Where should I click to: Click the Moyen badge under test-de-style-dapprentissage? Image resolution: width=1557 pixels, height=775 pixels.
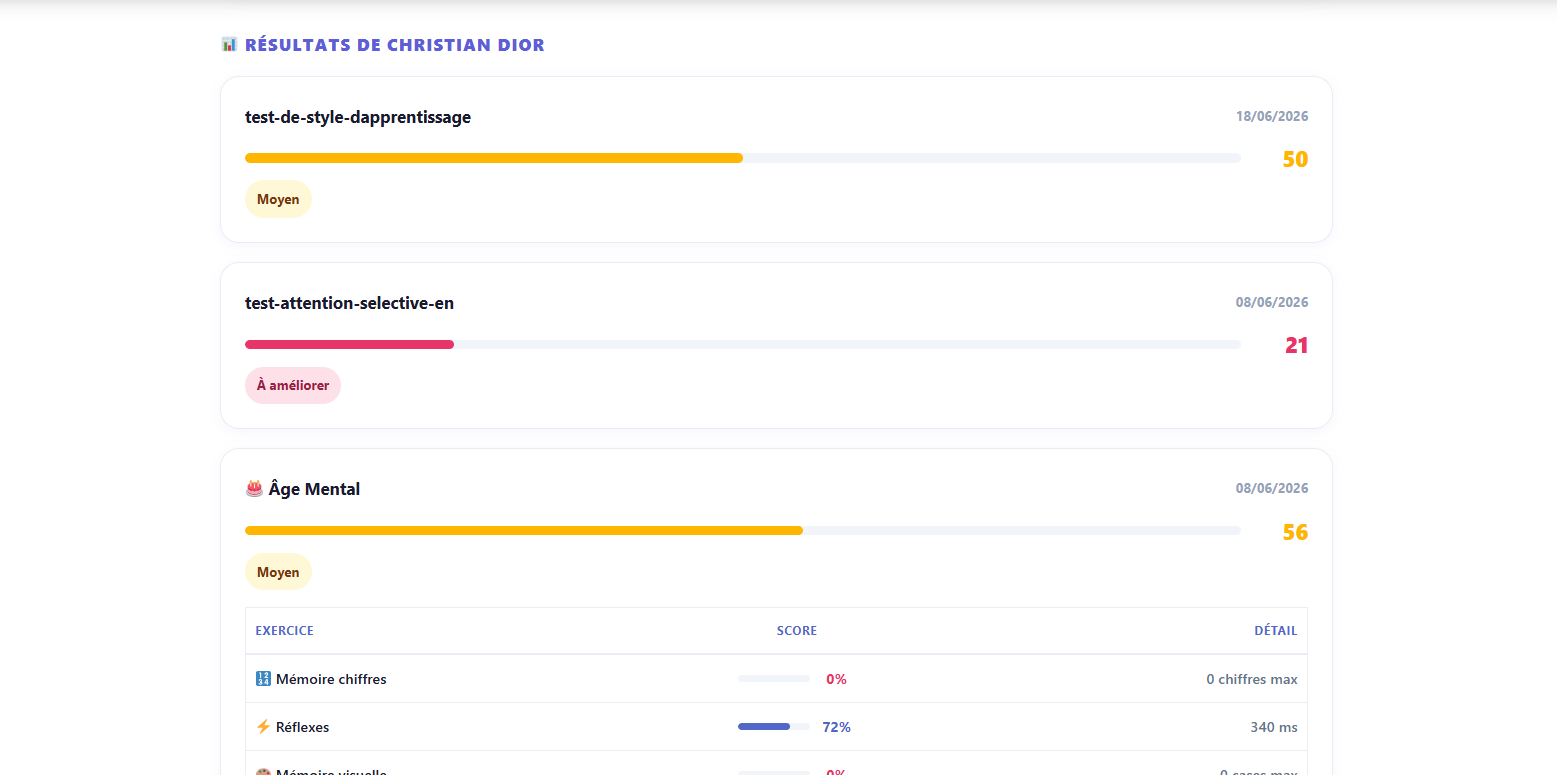[x=278, y=199]
